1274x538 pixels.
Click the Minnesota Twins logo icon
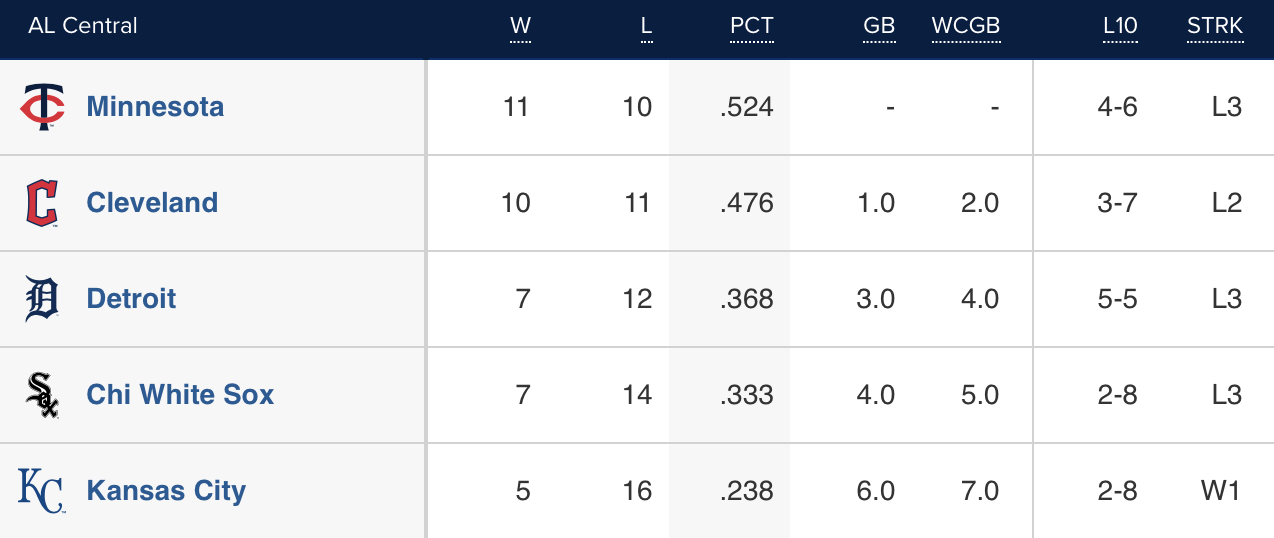43,107
